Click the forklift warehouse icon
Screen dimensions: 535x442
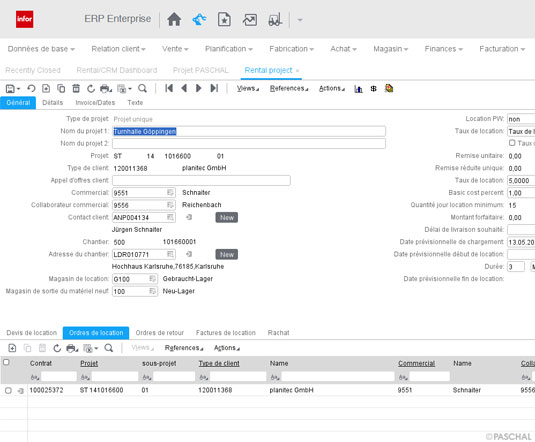pos(275,19)
